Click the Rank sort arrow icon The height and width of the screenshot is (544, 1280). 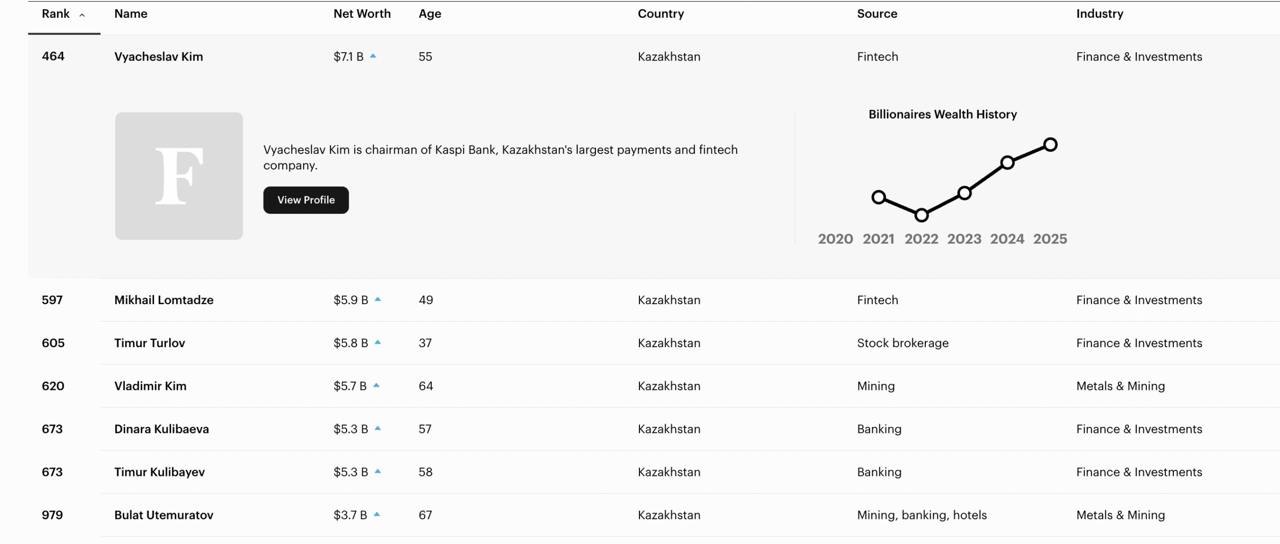click(82, 15)
